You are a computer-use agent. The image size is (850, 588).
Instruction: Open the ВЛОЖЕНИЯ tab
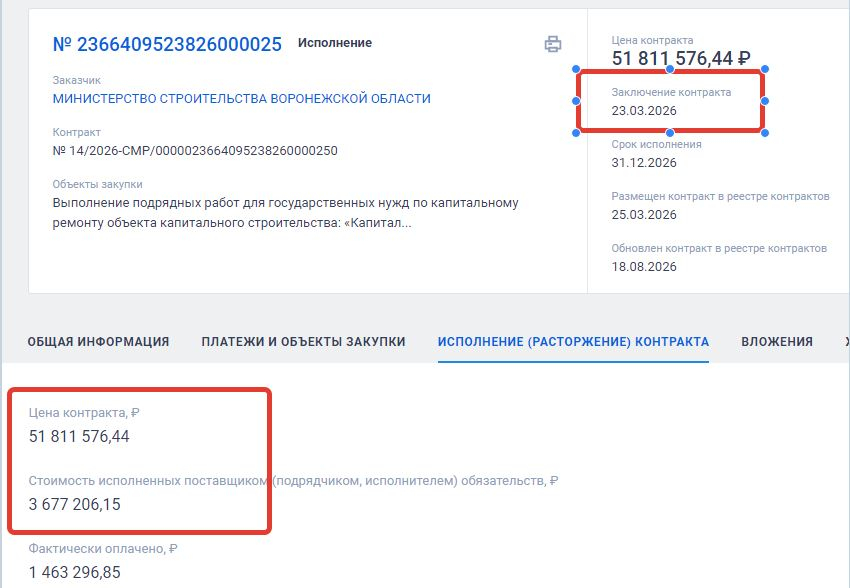click(777, 341)
